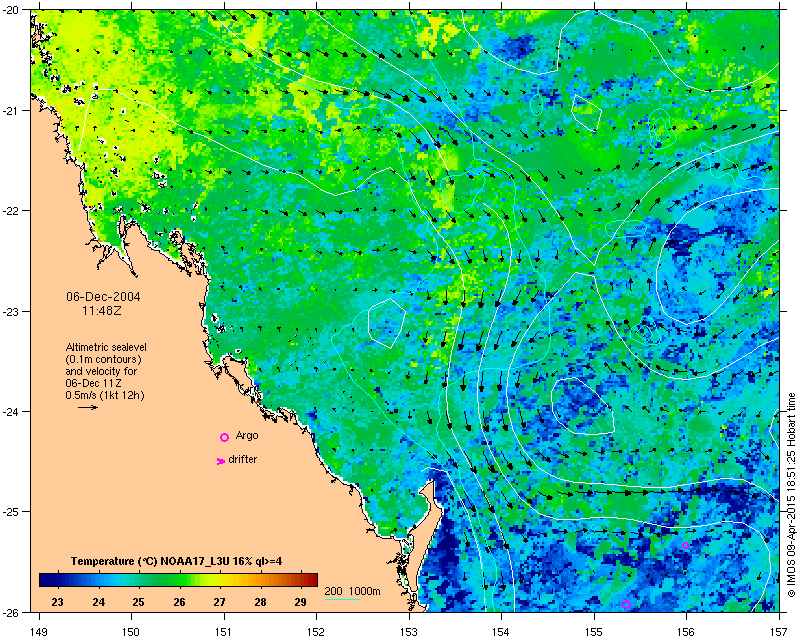Click the date label 06-Dec-2004
The image size is (800, 640).
point(104,297)
